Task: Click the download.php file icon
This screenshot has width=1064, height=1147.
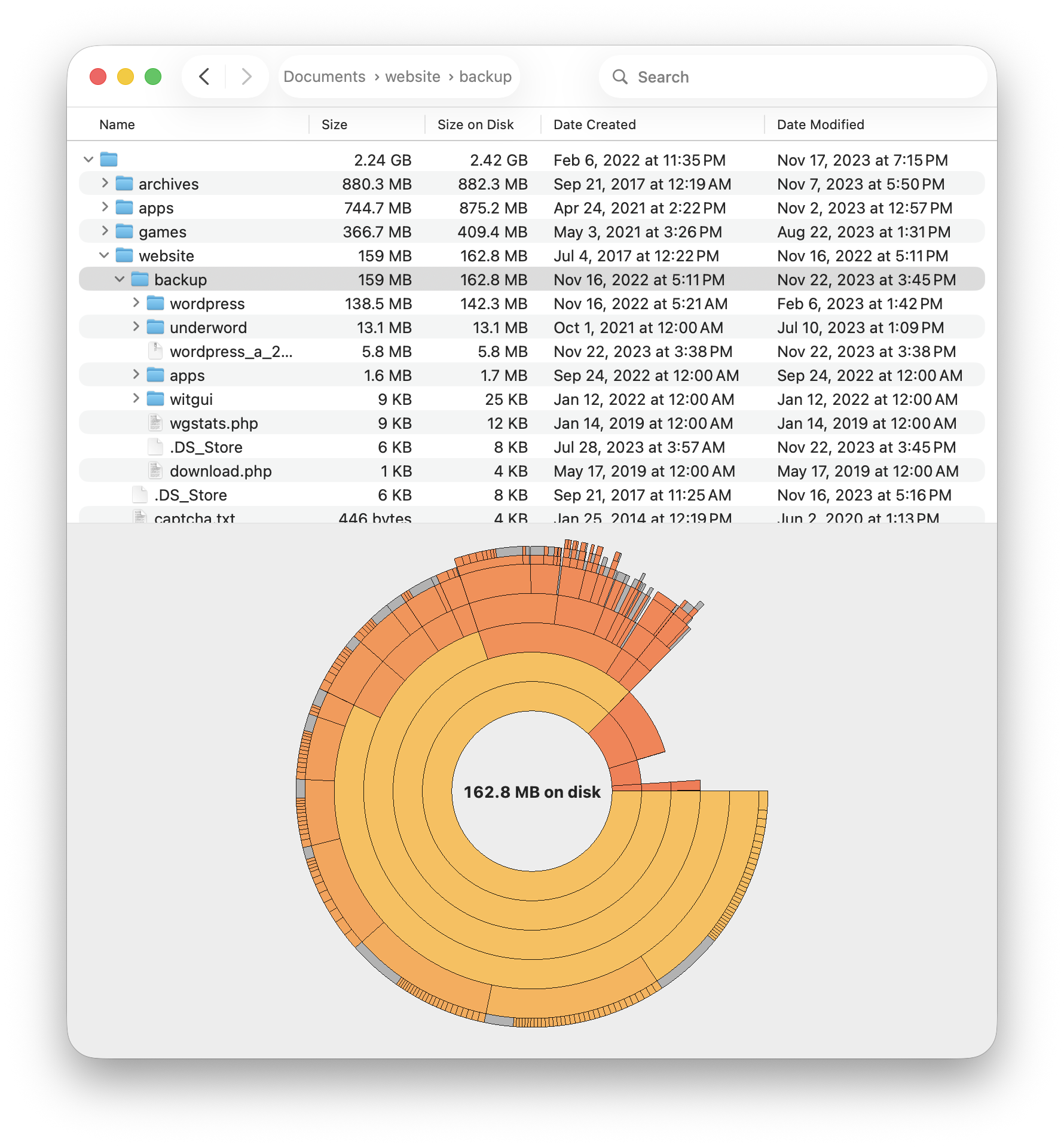Action: [157, 471]
